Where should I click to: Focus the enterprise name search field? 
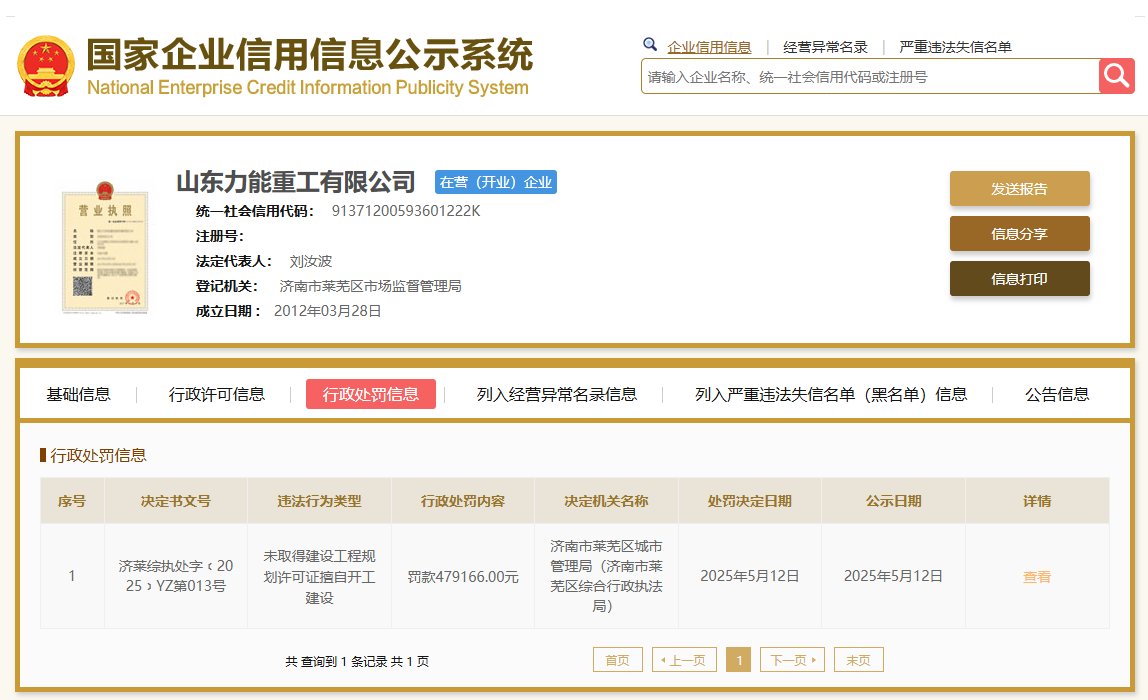pos(870,76)
